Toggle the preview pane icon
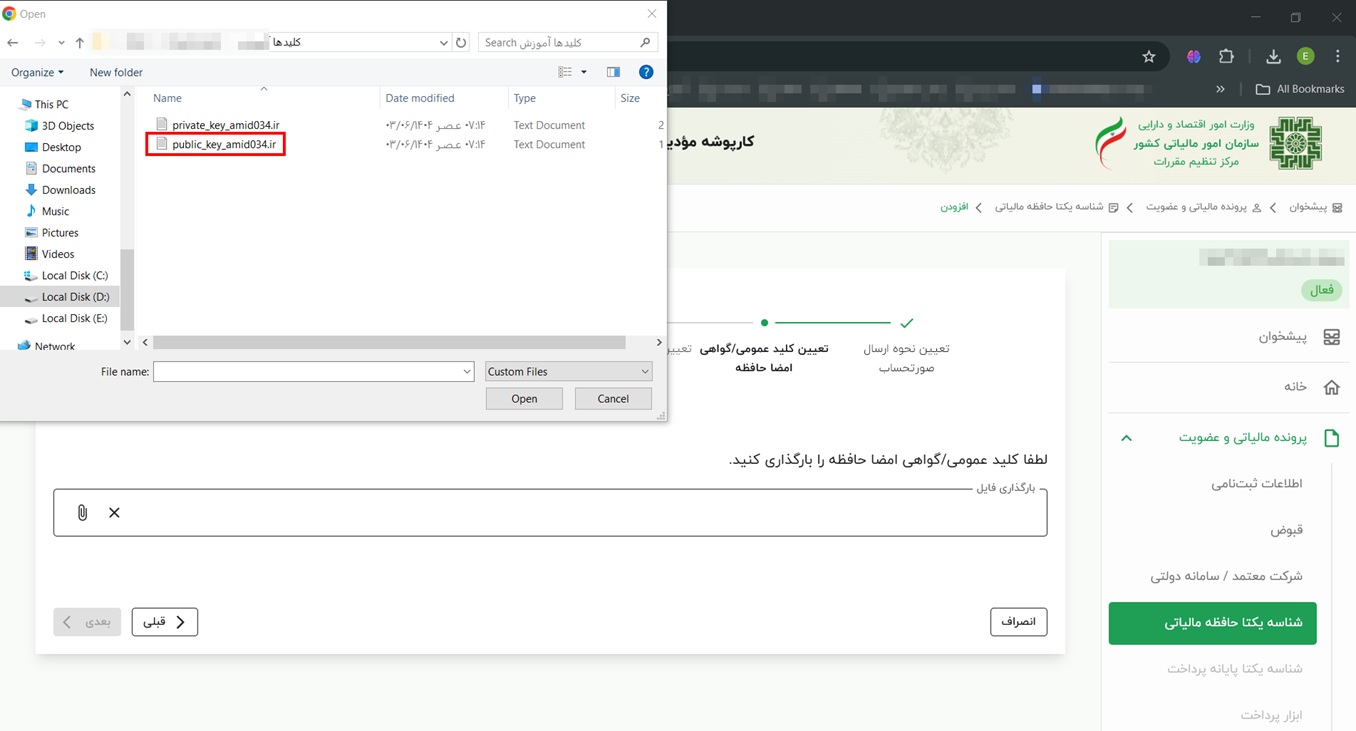 click(x=613, y=72)
